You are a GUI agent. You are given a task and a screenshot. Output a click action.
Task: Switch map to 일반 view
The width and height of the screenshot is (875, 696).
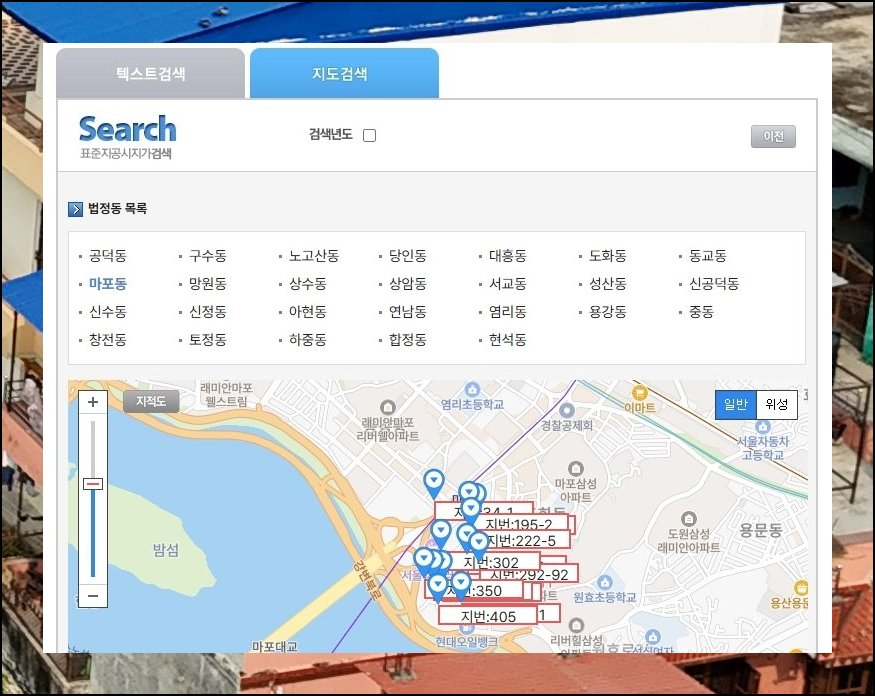pyautogui.click(x=735, y=405)
